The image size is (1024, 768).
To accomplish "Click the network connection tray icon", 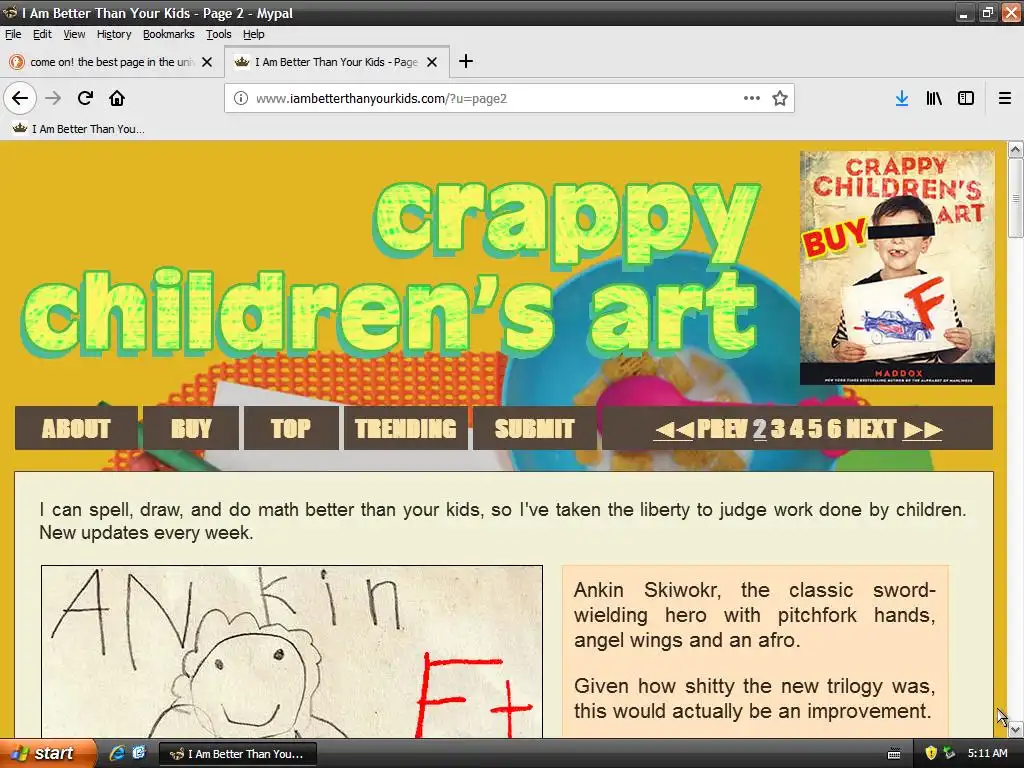I will [x=949, y=754].
